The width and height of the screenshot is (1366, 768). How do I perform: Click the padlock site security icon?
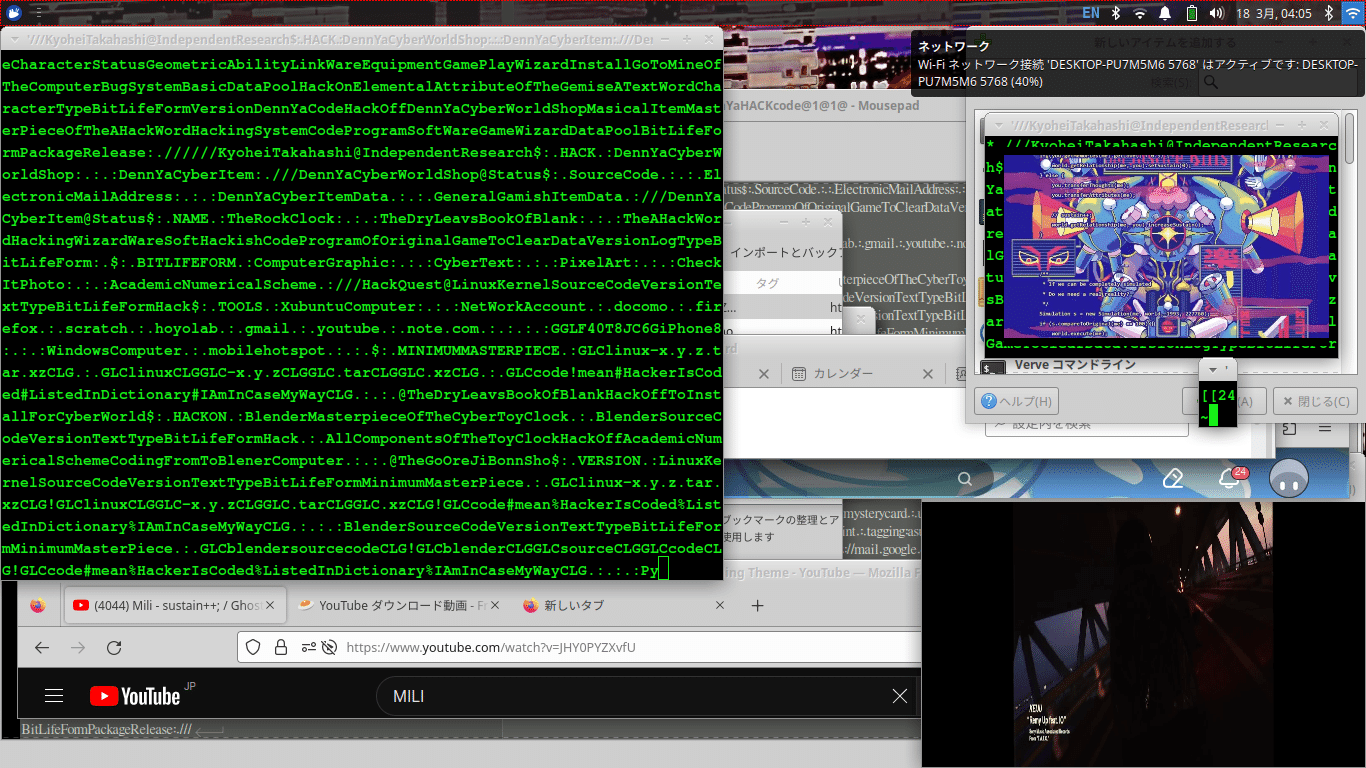281,647
